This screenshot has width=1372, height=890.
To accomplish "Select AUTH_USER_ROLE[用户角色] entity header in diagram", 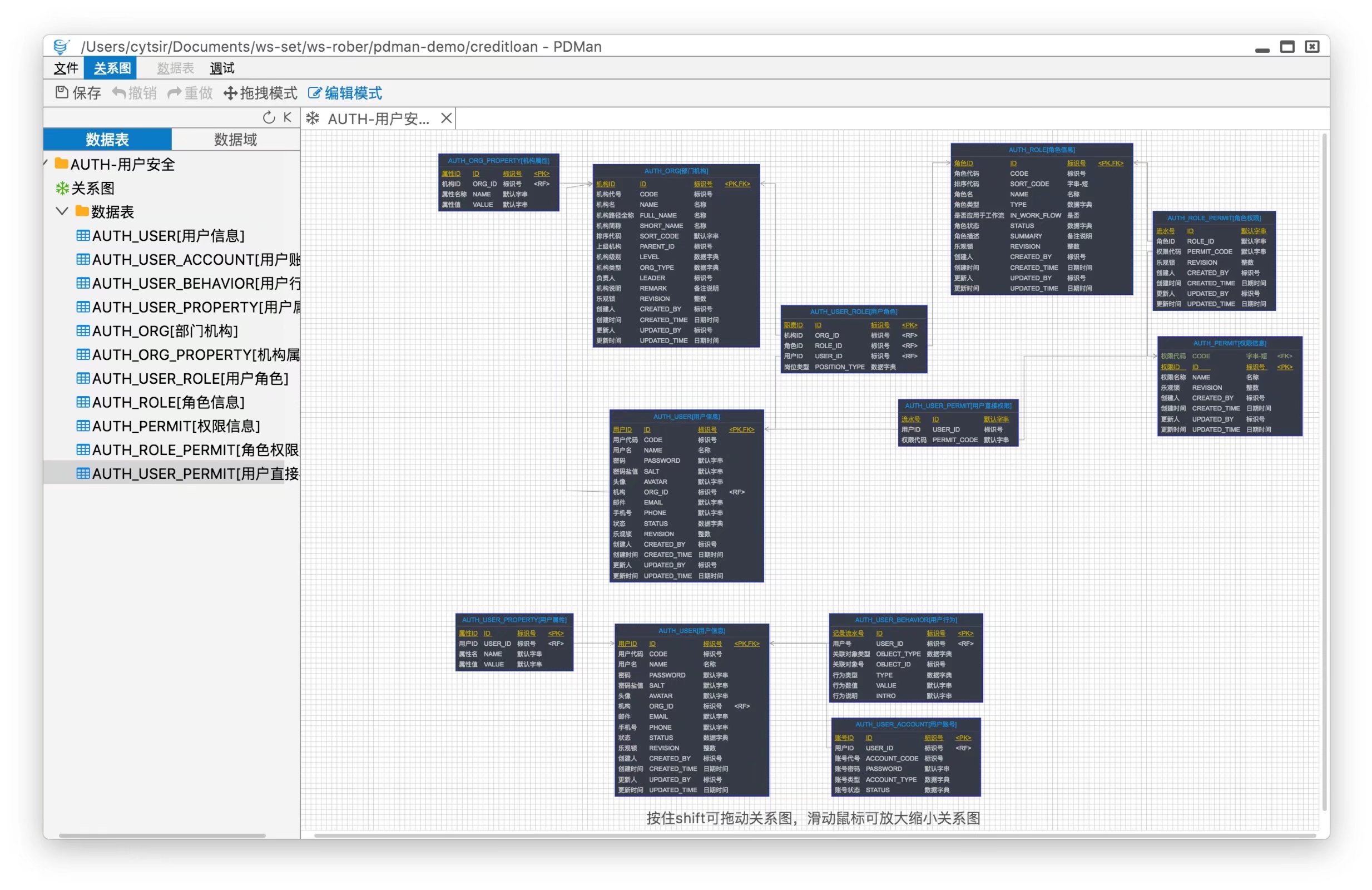I will click(x=853, y=311).
